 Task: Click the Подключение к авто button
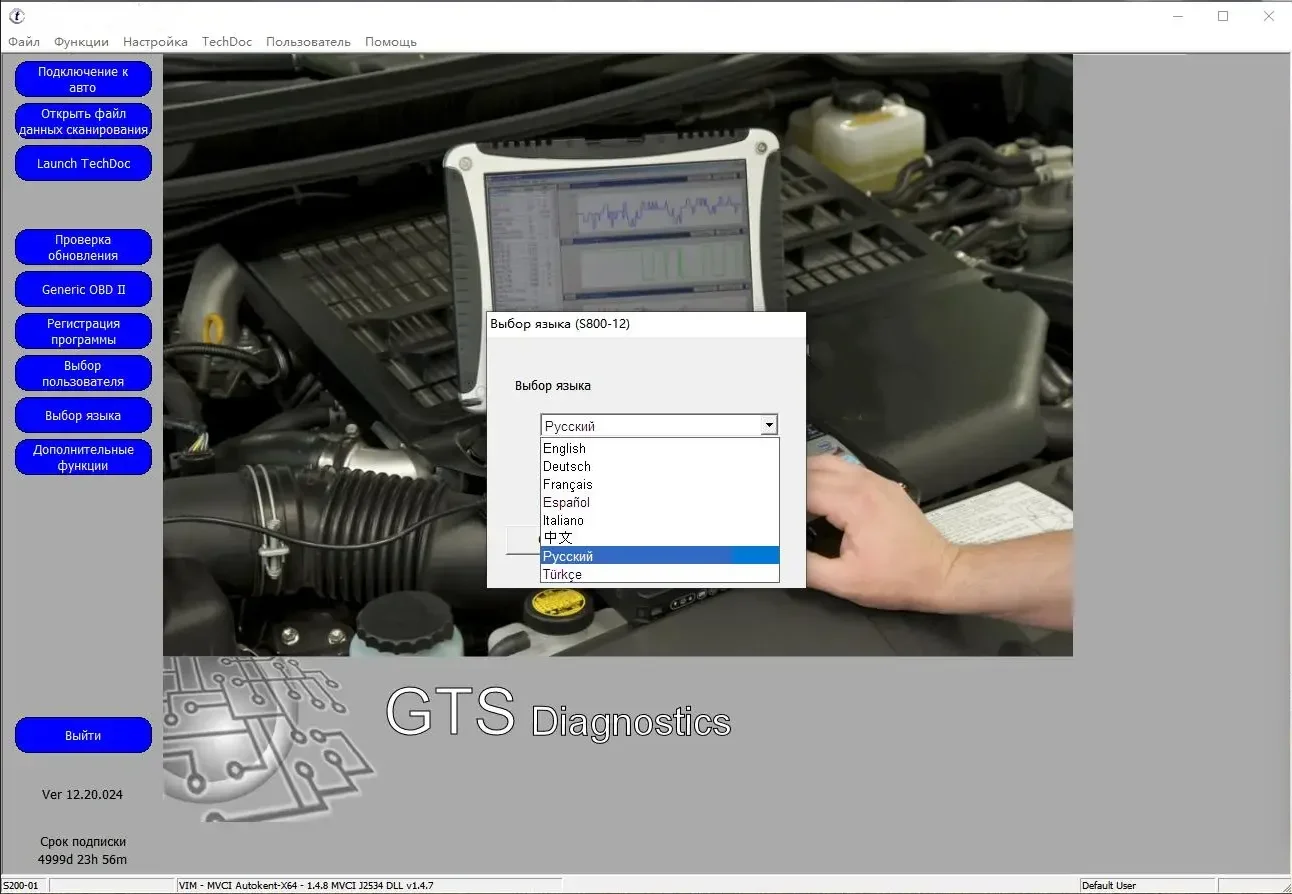pos(83,79)
